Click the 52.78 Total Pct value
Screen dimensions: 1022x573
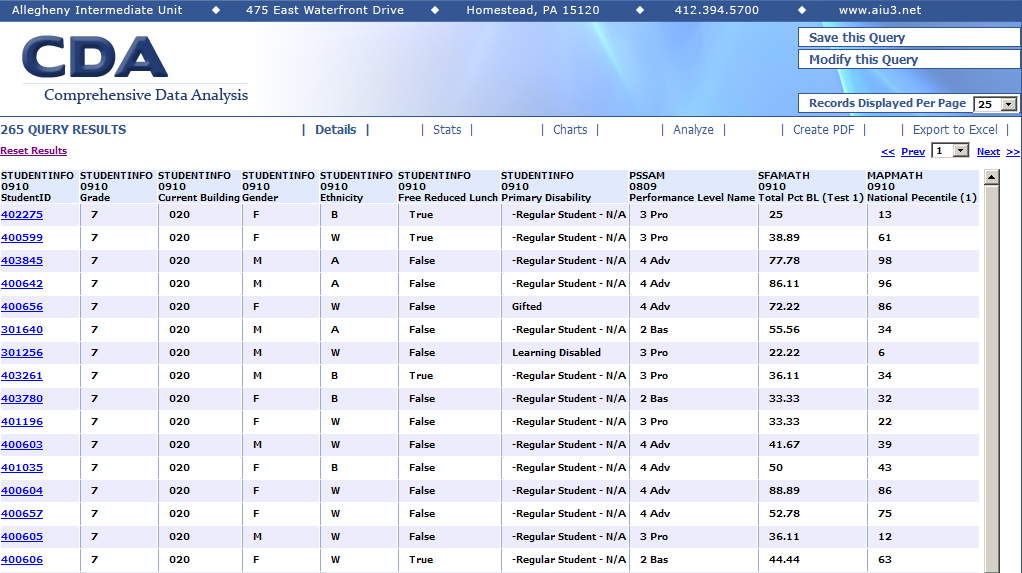[x=784, y=514]
